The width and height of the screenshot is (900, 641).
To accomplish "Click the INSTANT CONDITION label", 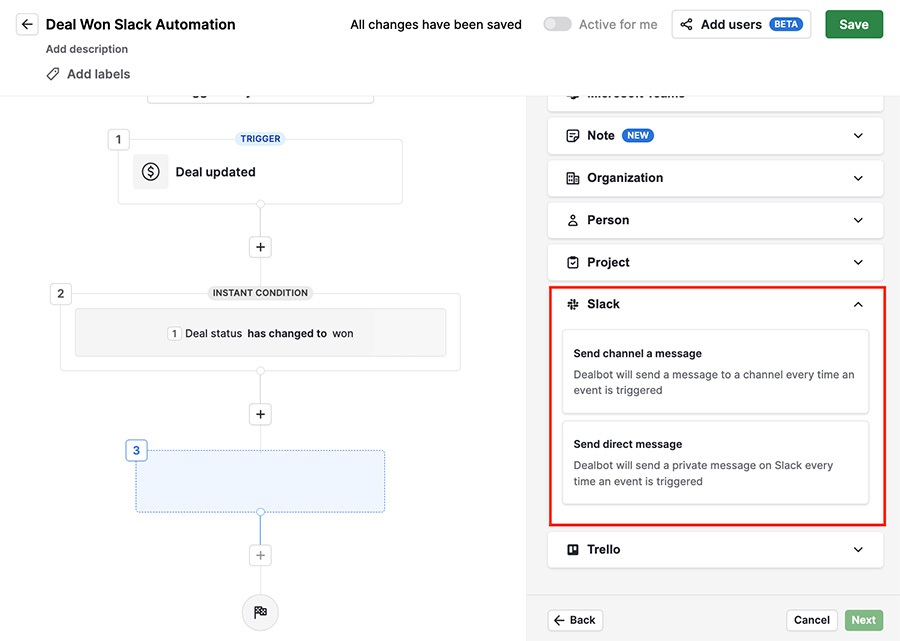I will coord(260,293).
